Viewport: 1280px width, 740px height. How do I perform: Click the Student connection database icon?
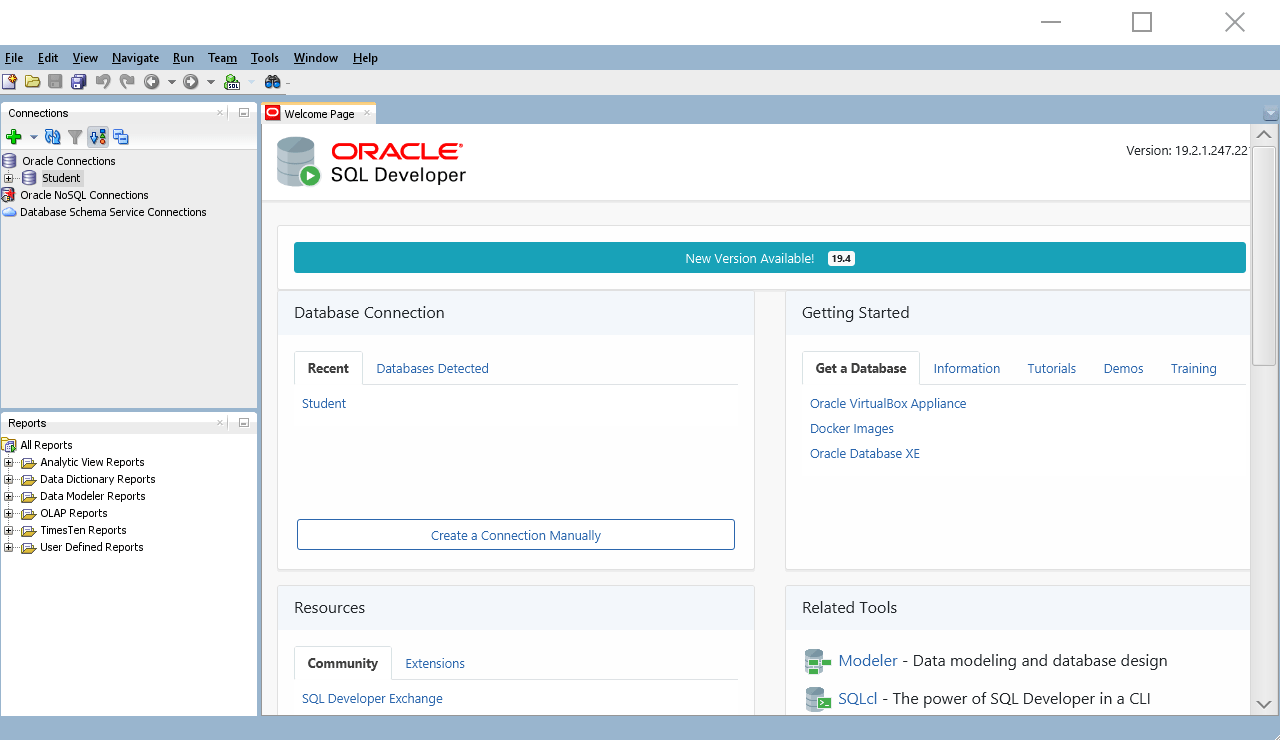coord(29,178)
